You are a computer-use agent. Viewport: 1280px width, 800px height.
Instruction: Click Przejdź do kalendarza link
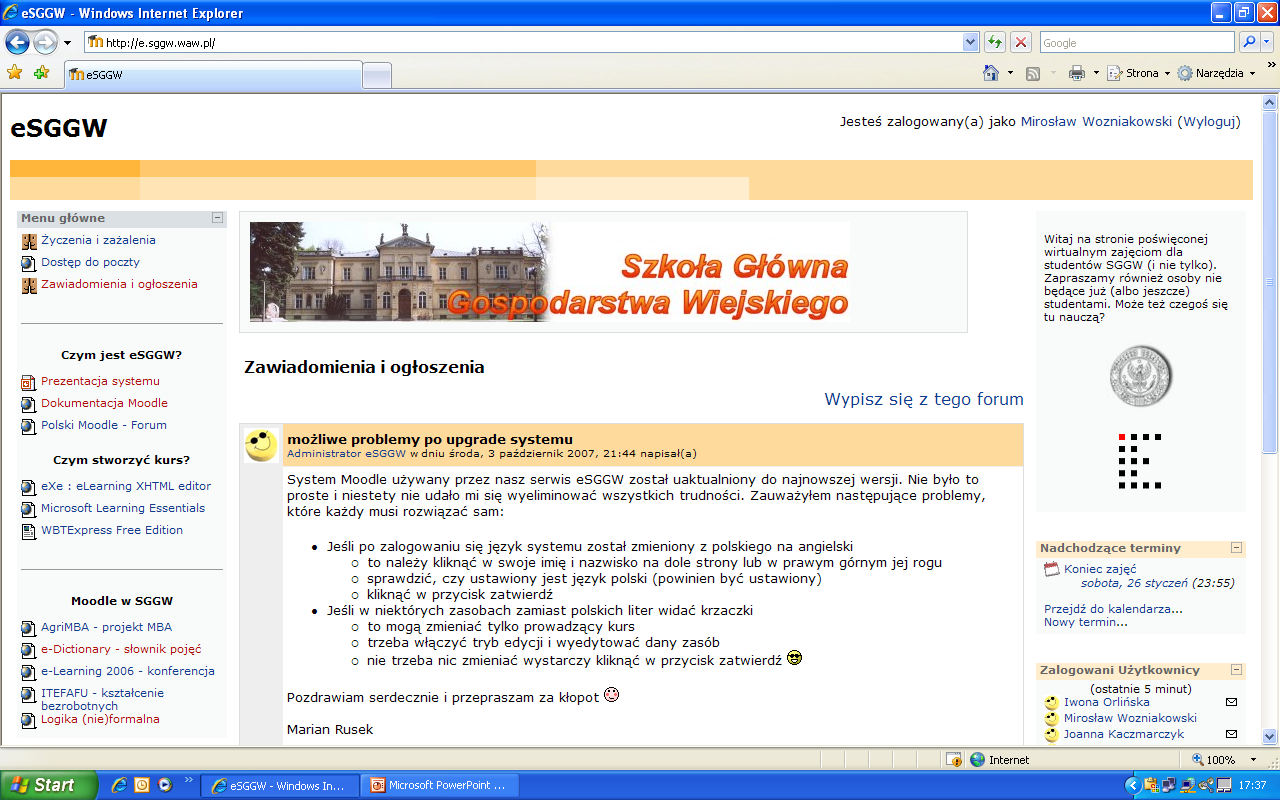click(x=1113, y=608)
